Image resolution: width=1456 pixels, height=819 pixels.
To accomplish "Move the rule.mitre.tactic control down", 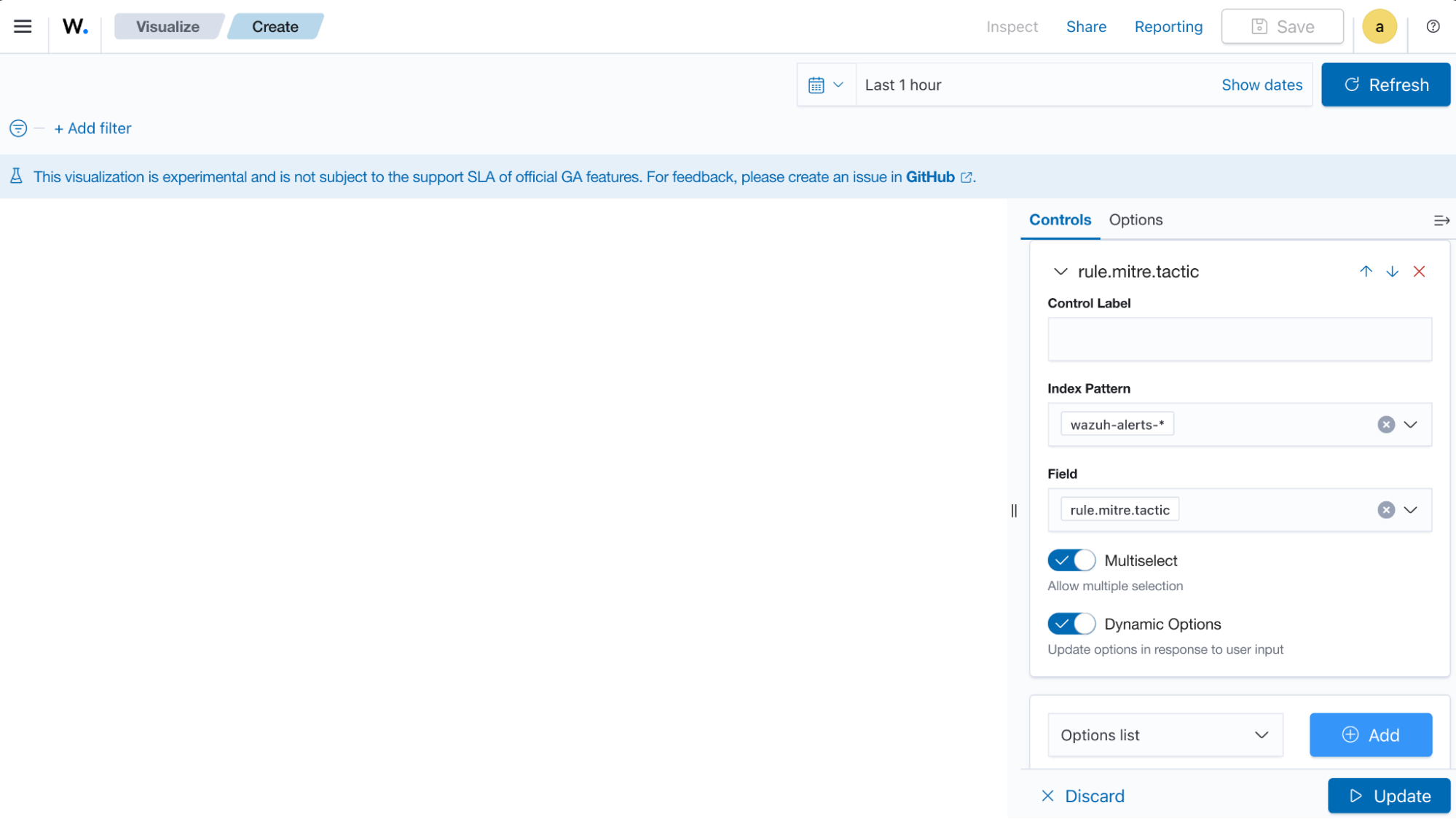I will click(1393, 271).
